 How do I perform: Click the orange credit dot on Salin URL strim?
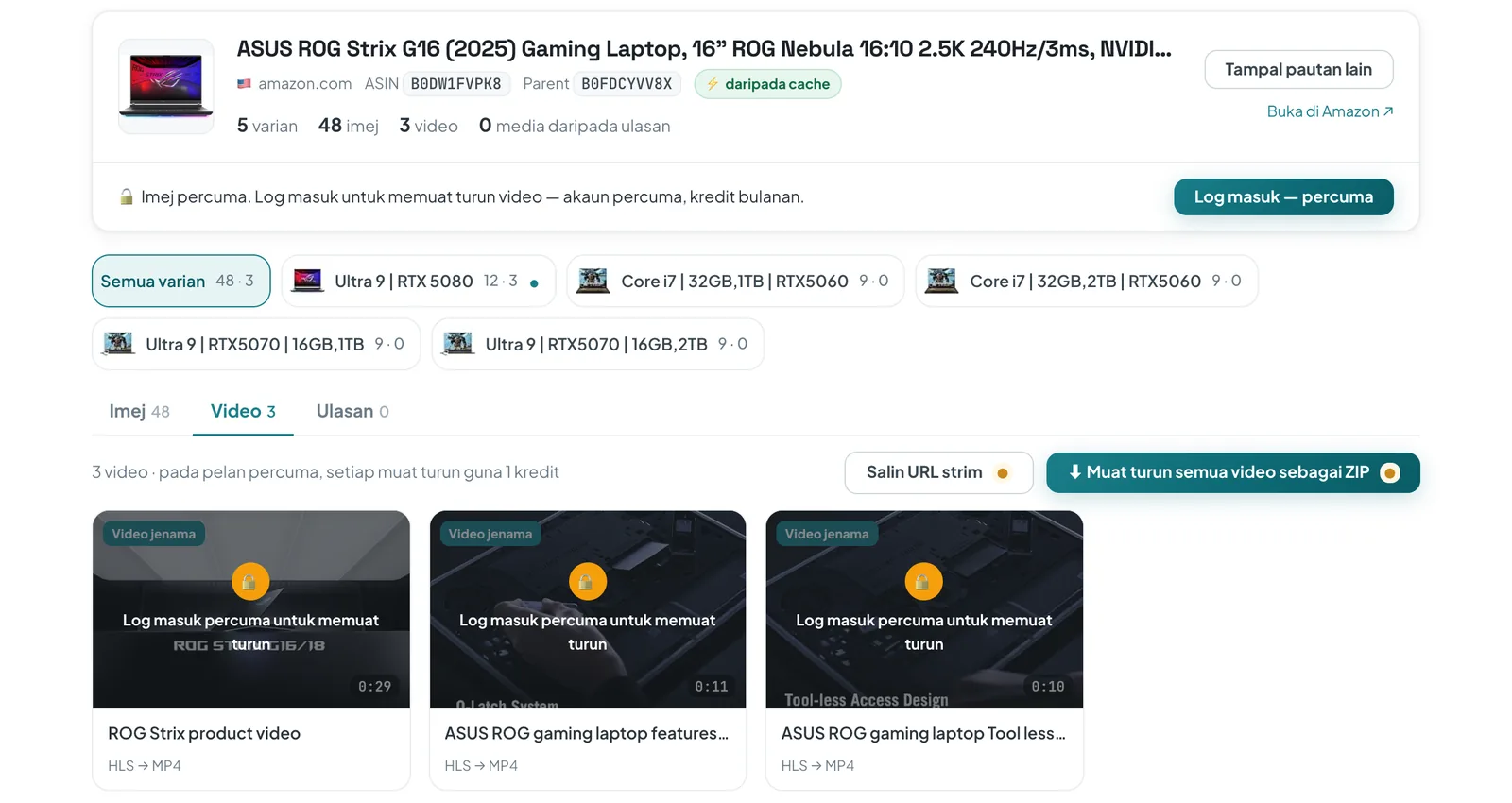point(1003,473)
